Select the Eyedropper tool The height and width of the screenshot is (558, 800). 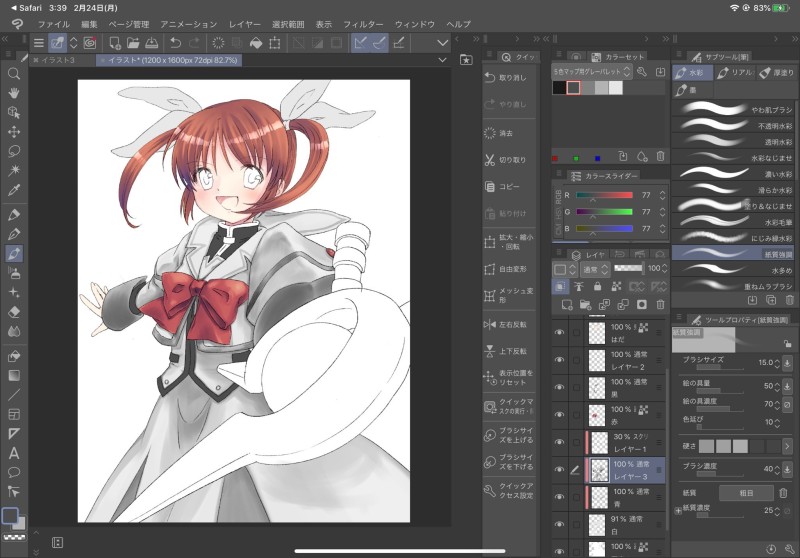click(14, 189)
